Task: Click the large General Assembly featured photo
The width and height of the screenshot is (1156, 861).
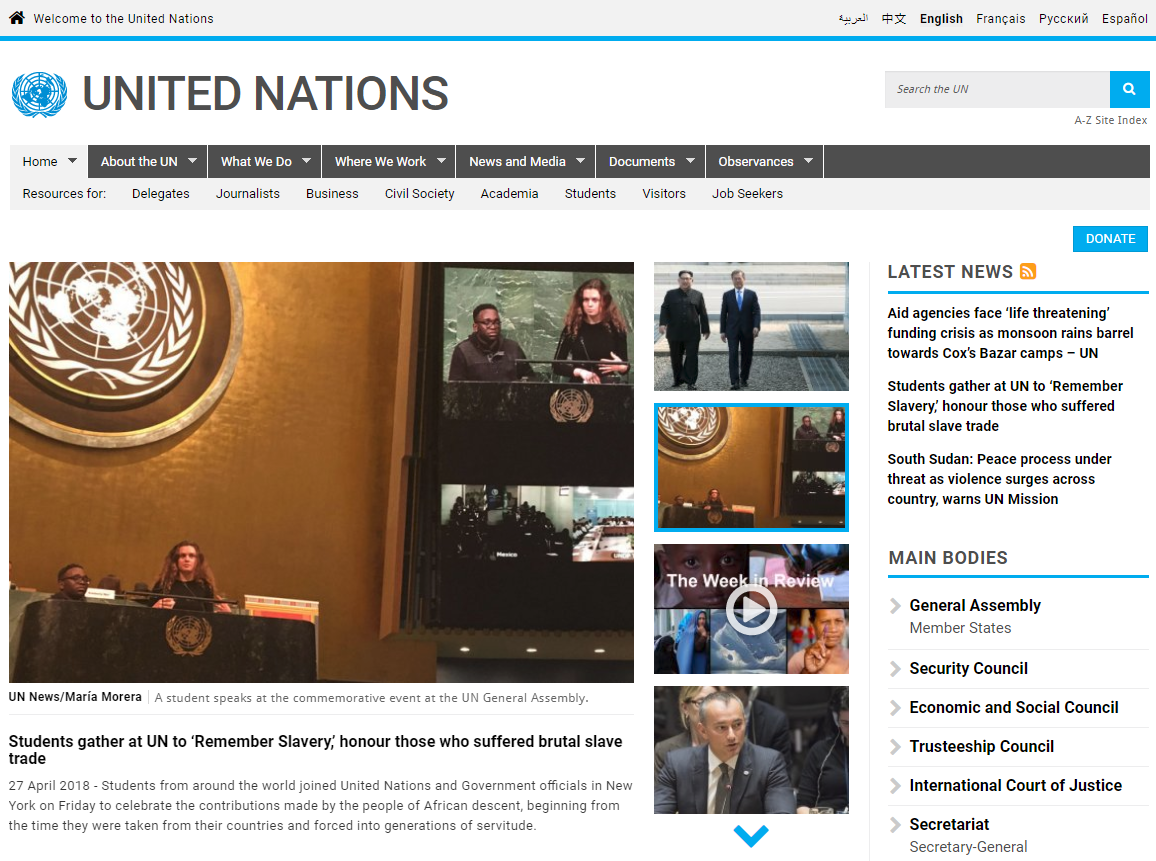Action: point(321,472)
